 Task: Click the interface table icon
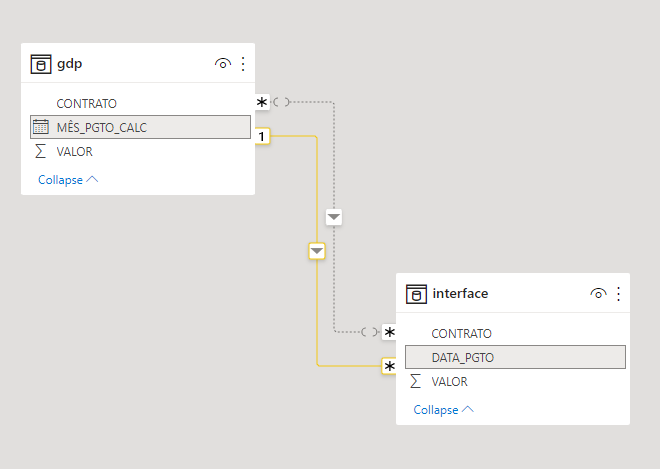(x=416, y=294)
